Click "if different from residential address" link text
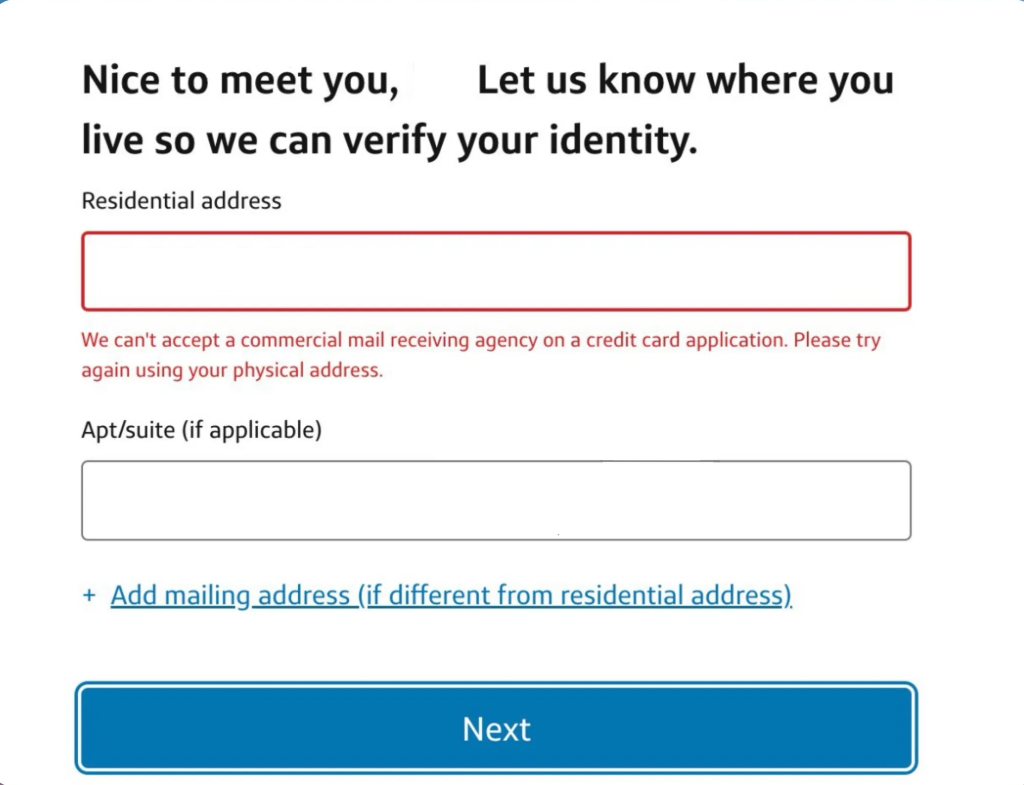The height and width of the screenshot is (785, 1024). click(x=574, y=596)
